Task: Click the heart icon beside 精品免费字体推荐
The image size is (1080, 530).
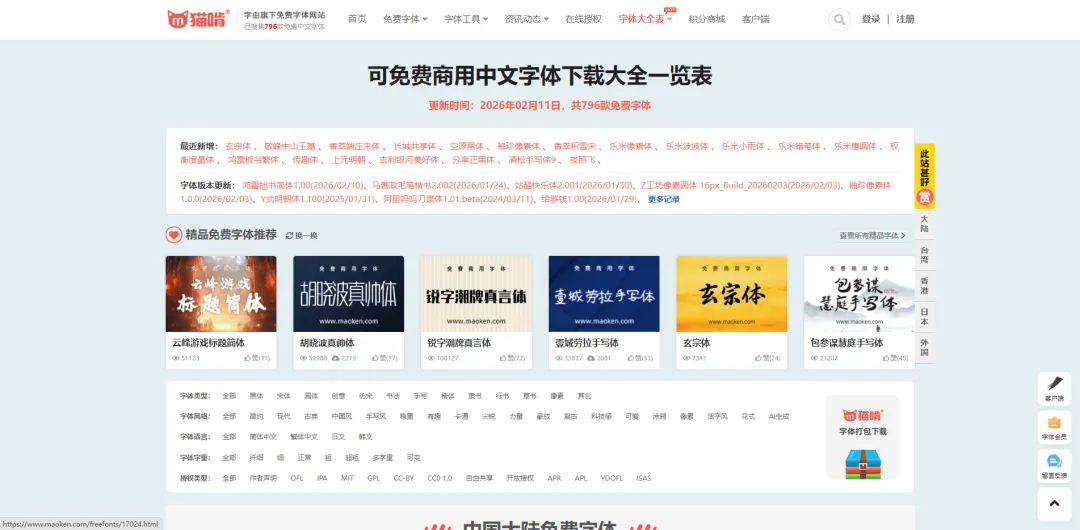Action: point(174,235)
